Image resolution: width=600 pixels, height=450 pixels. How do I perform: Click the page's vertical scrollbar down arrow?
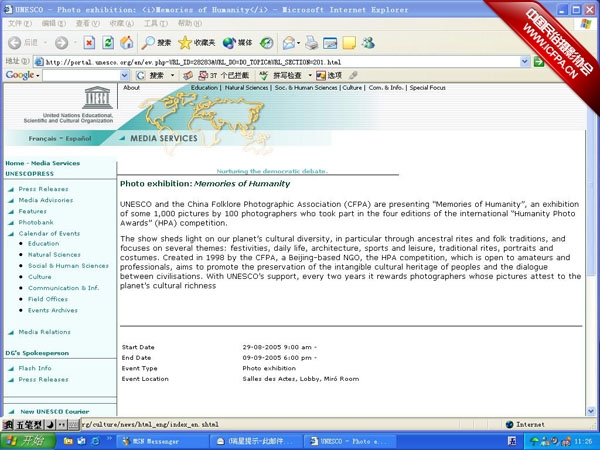pyautogui.click(x=590, y=411)
